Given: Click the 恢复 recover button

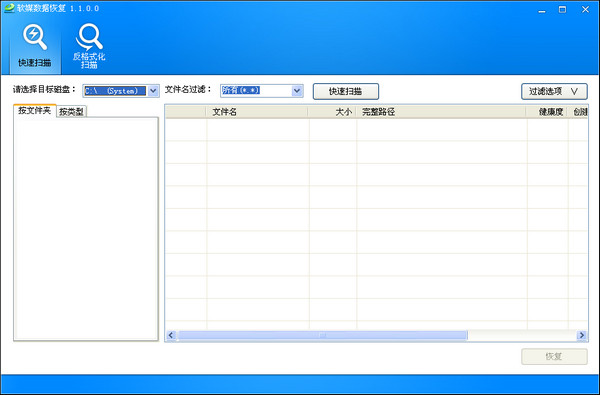Looking at the screenshot, I should click(554, 356).
